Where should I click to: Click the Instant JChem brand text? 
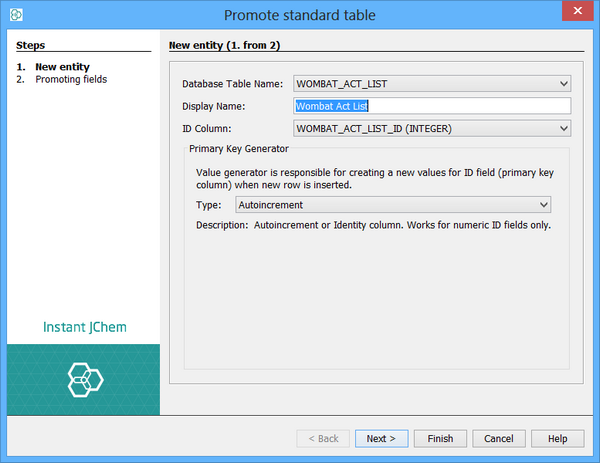click(84, 327)
